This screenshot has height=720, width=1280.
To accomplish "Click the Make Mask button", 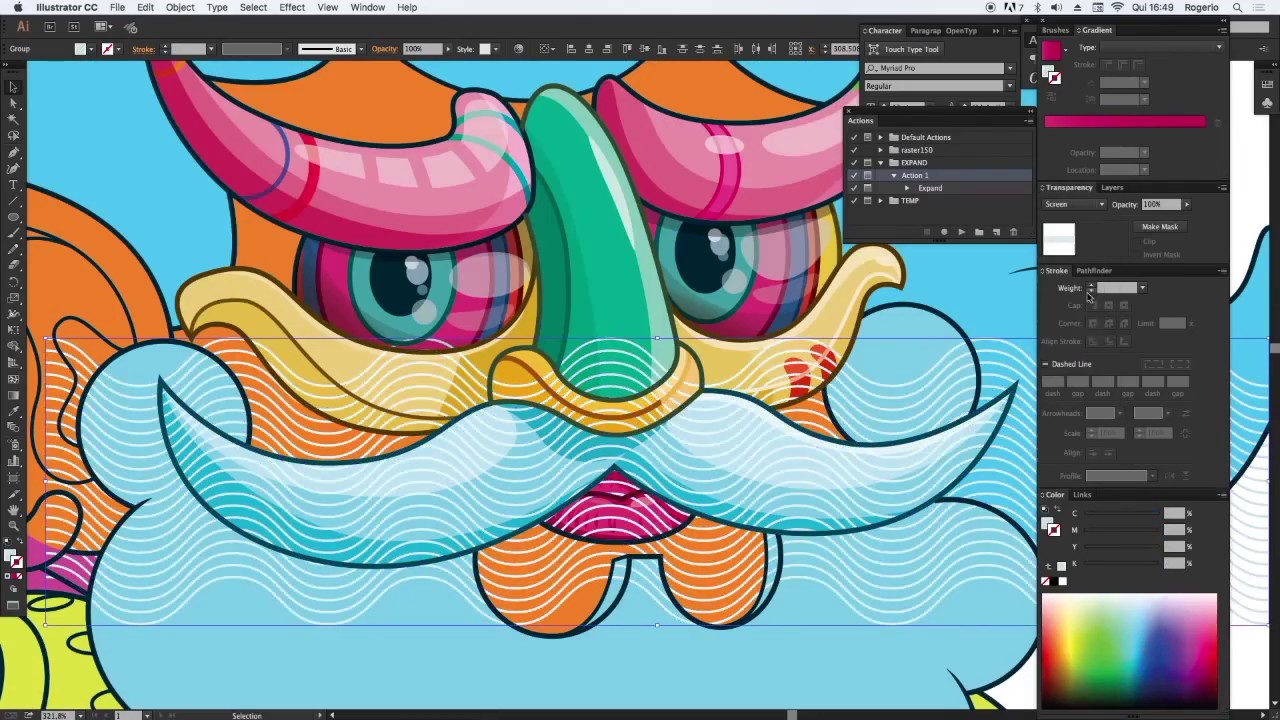I will point(1160,227).
